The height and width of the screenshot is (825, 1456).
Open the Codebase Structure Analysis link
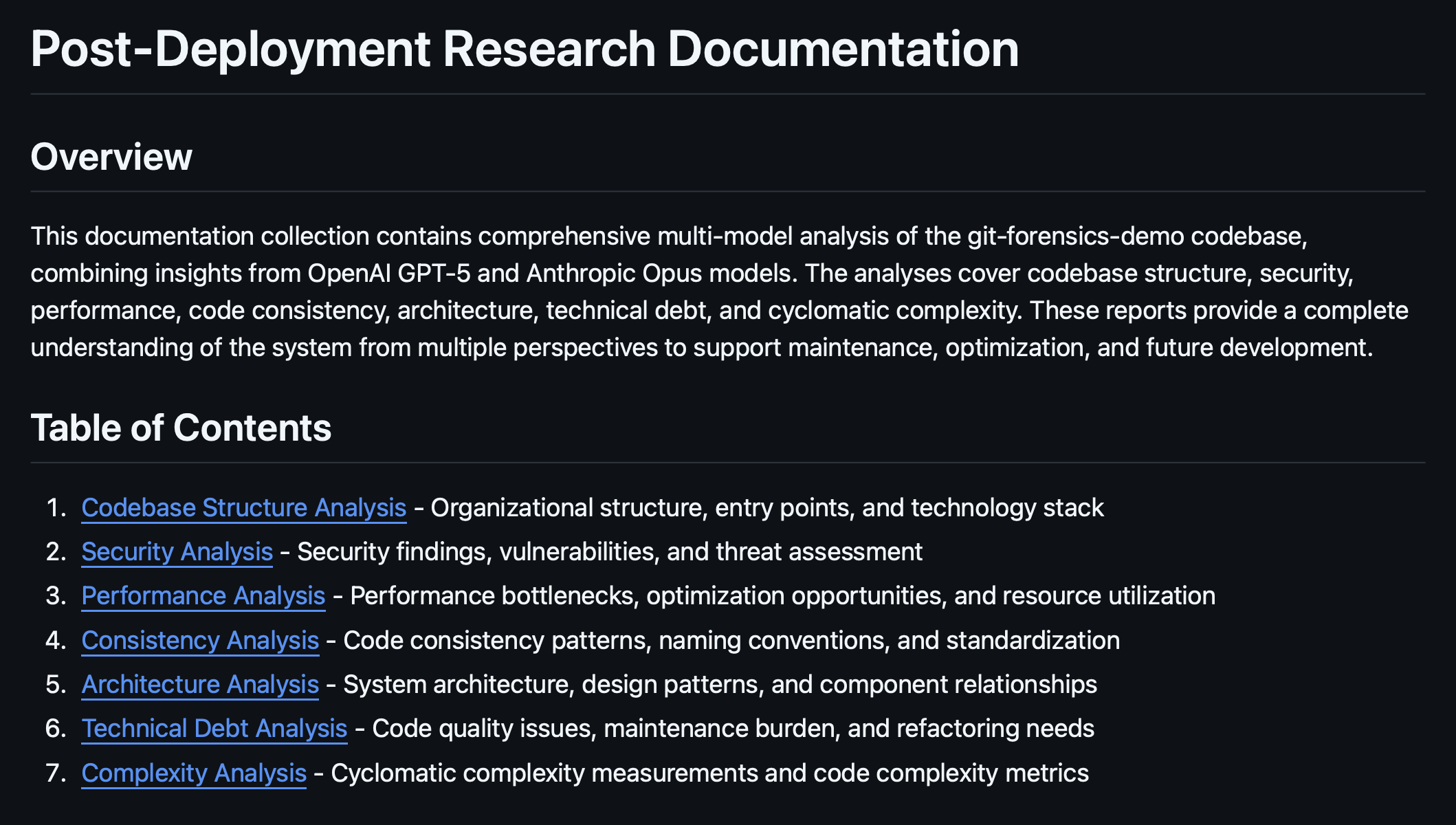point(243,507)
